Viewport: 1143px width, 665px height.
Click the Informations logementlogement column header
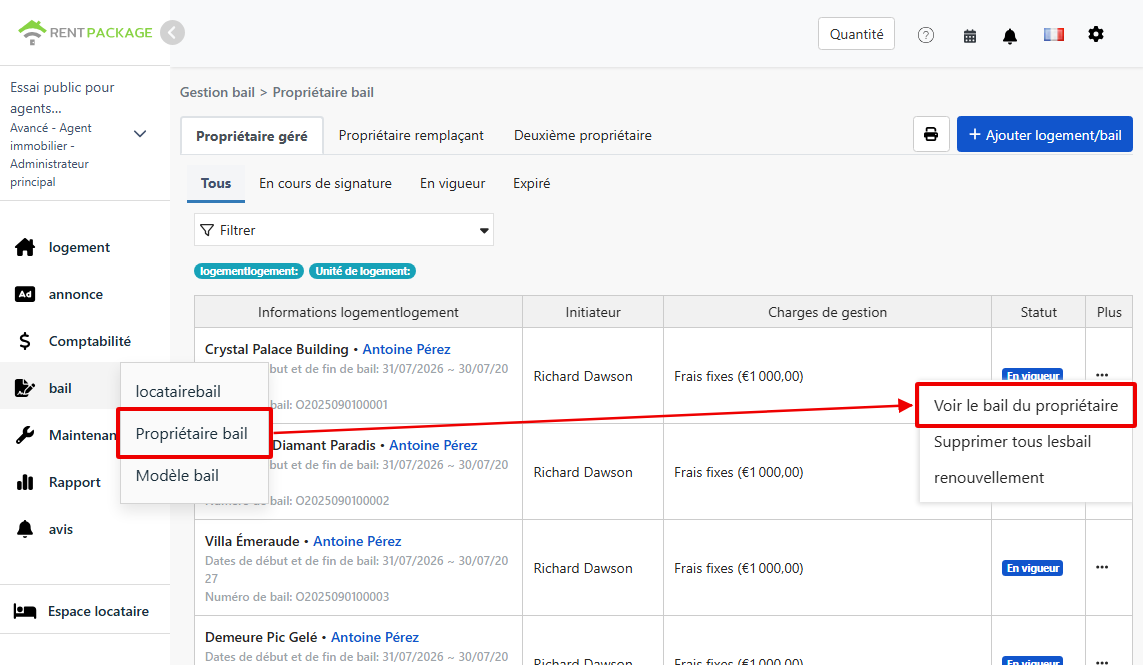[x=358, y=312]
